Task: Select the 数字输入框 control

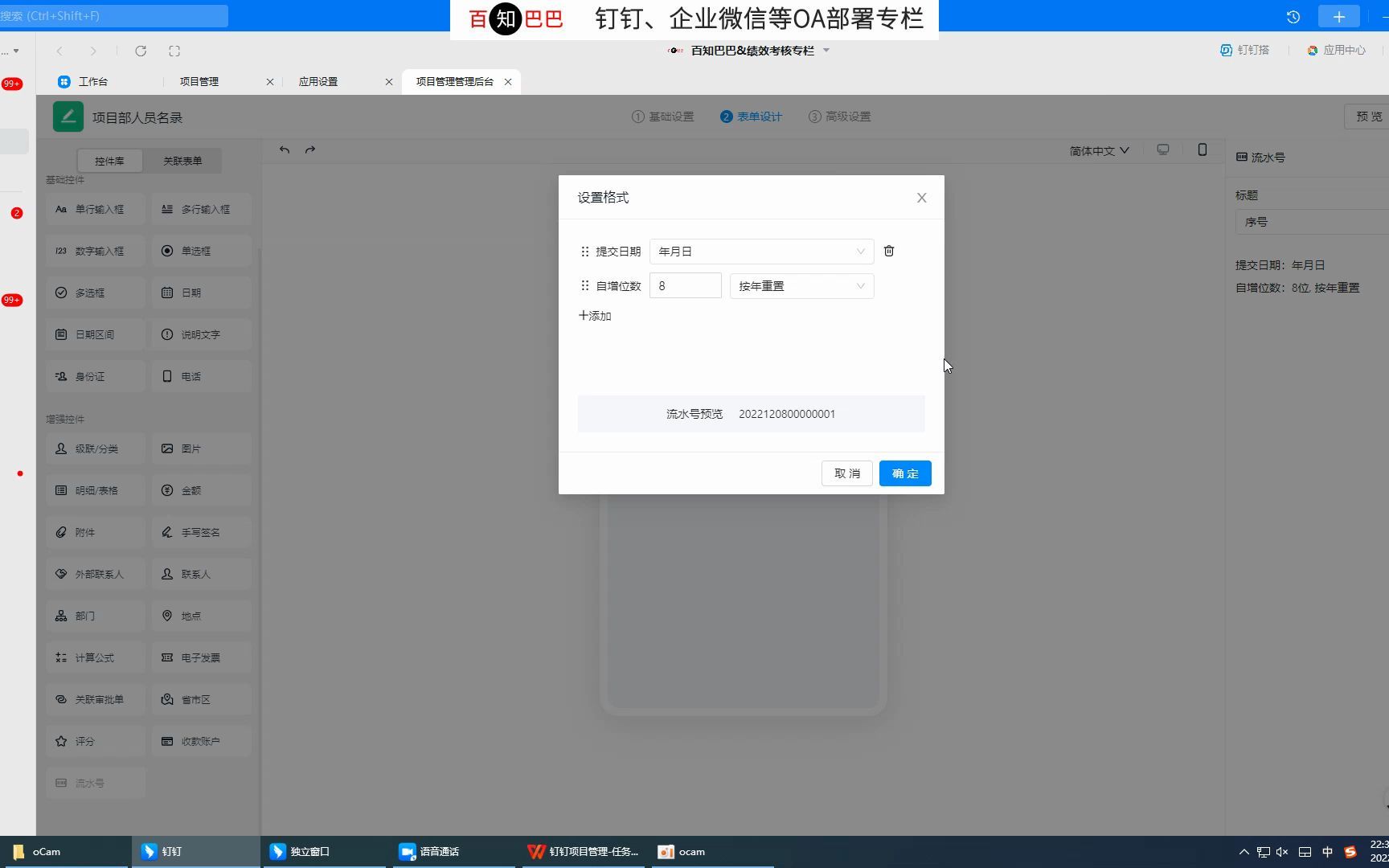Action: [x=96, y=251]
